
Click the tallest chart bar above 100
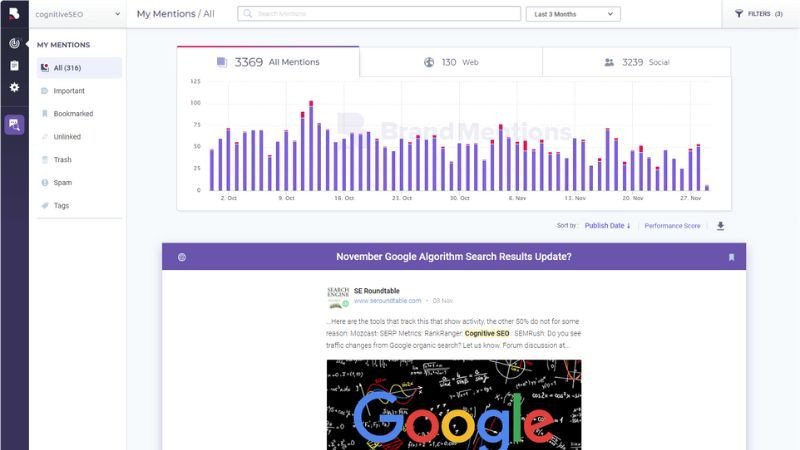click(311, 146)
